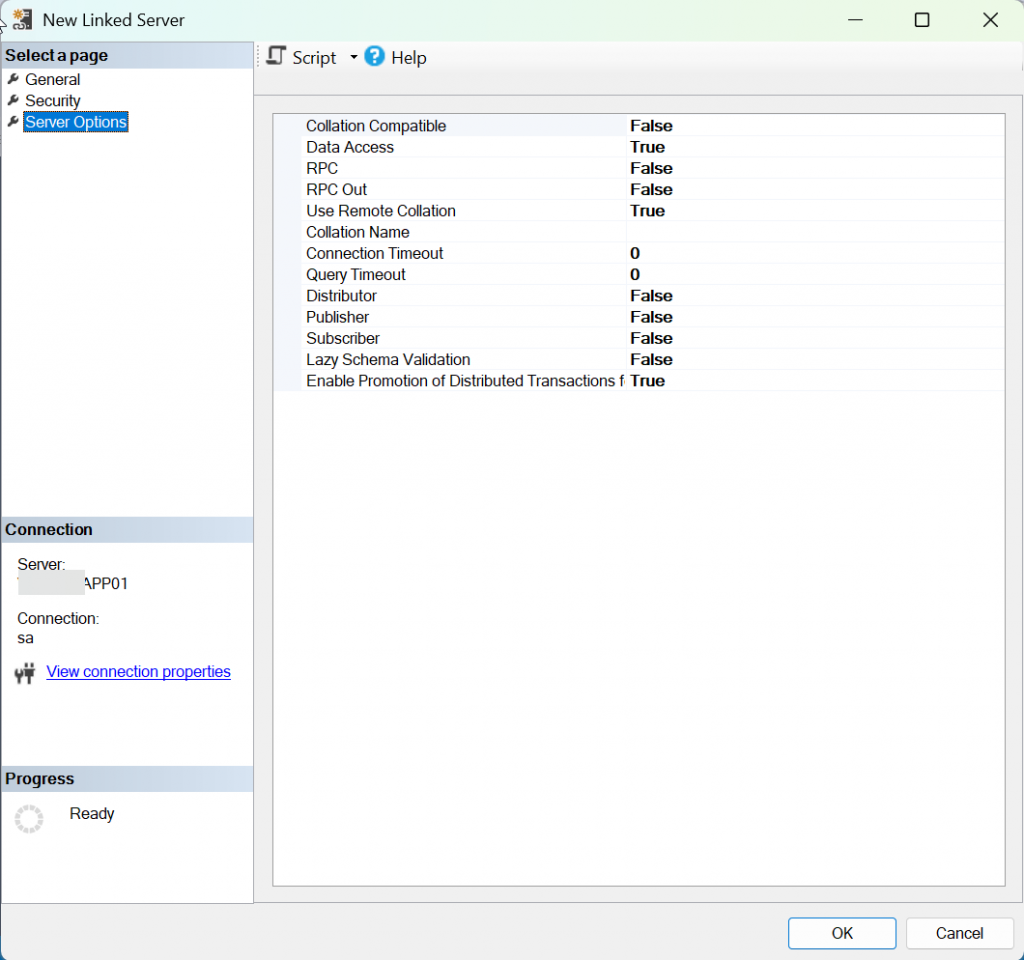Click the View connection properties link

click(x=138, y=672)
